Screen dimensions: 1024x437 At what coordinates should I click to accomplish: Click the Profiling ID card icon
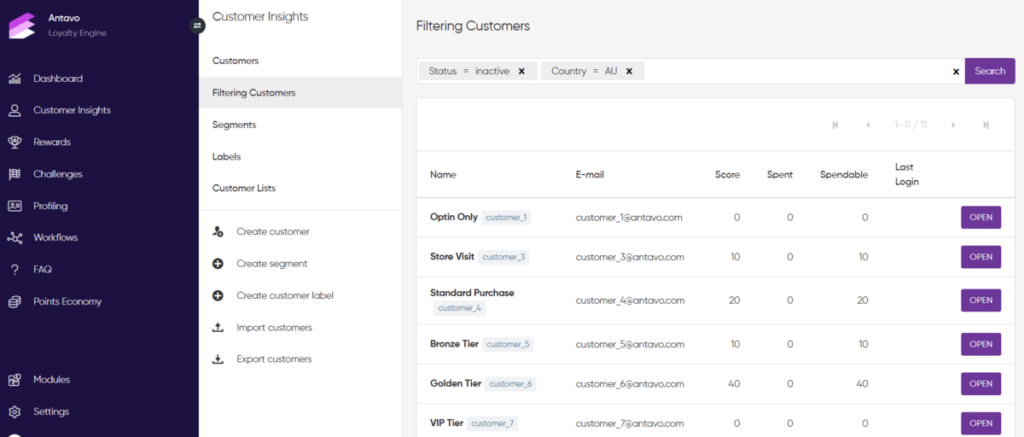point(14,206)
